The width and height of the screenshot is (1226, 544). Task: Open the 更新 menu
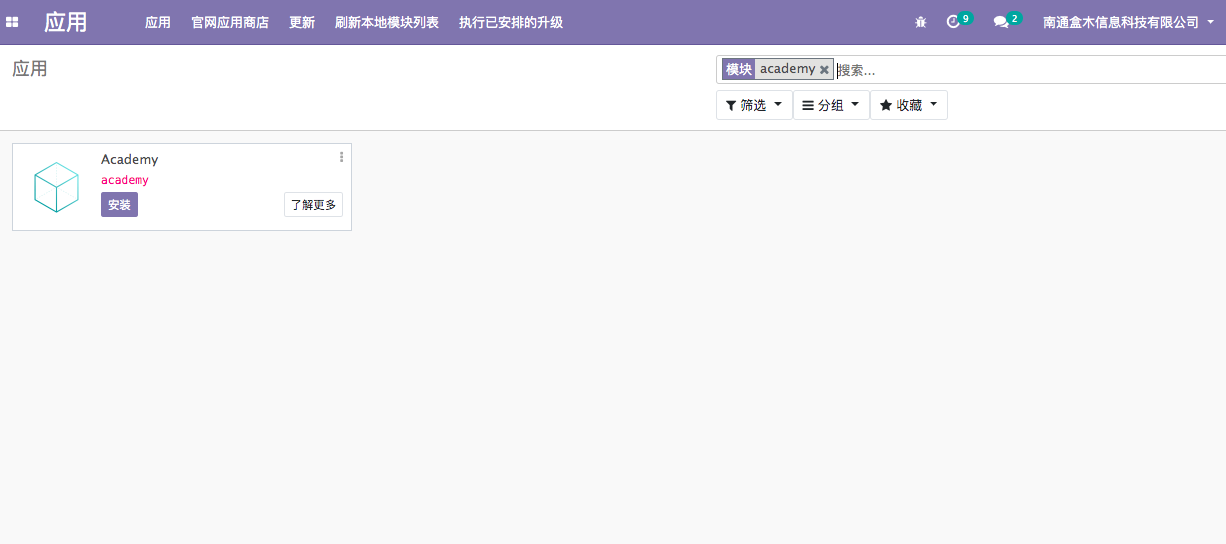[302, 22]
